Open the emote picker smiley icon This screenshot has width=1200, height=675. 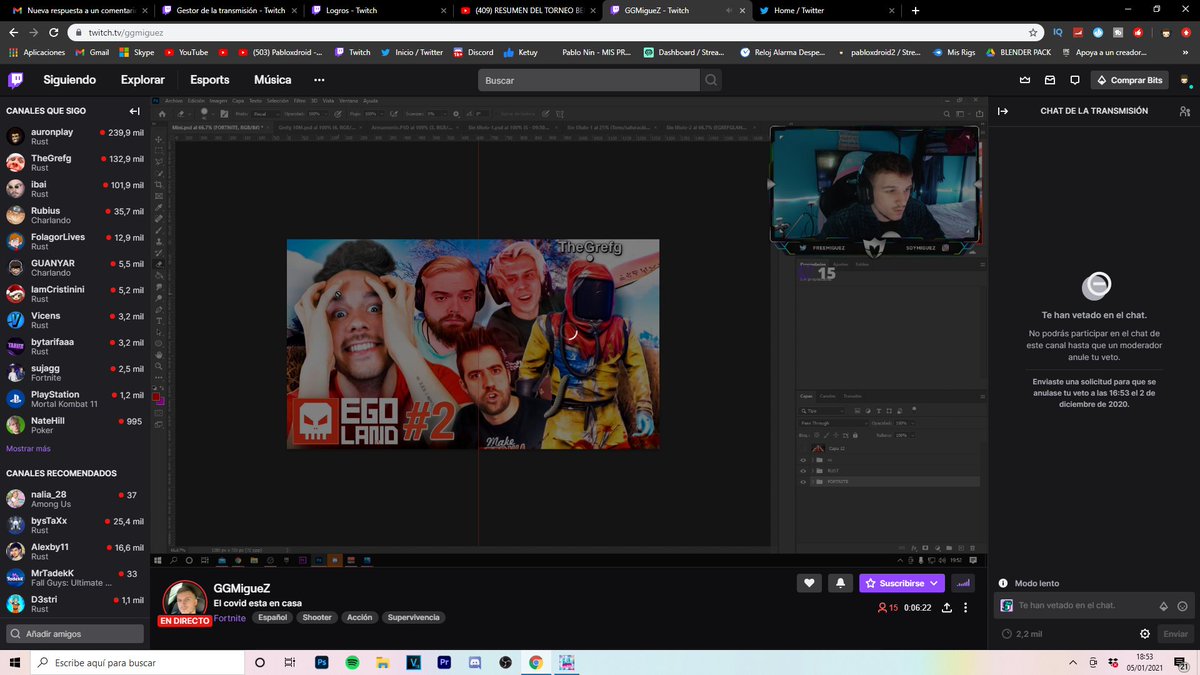pos(1182,606)
